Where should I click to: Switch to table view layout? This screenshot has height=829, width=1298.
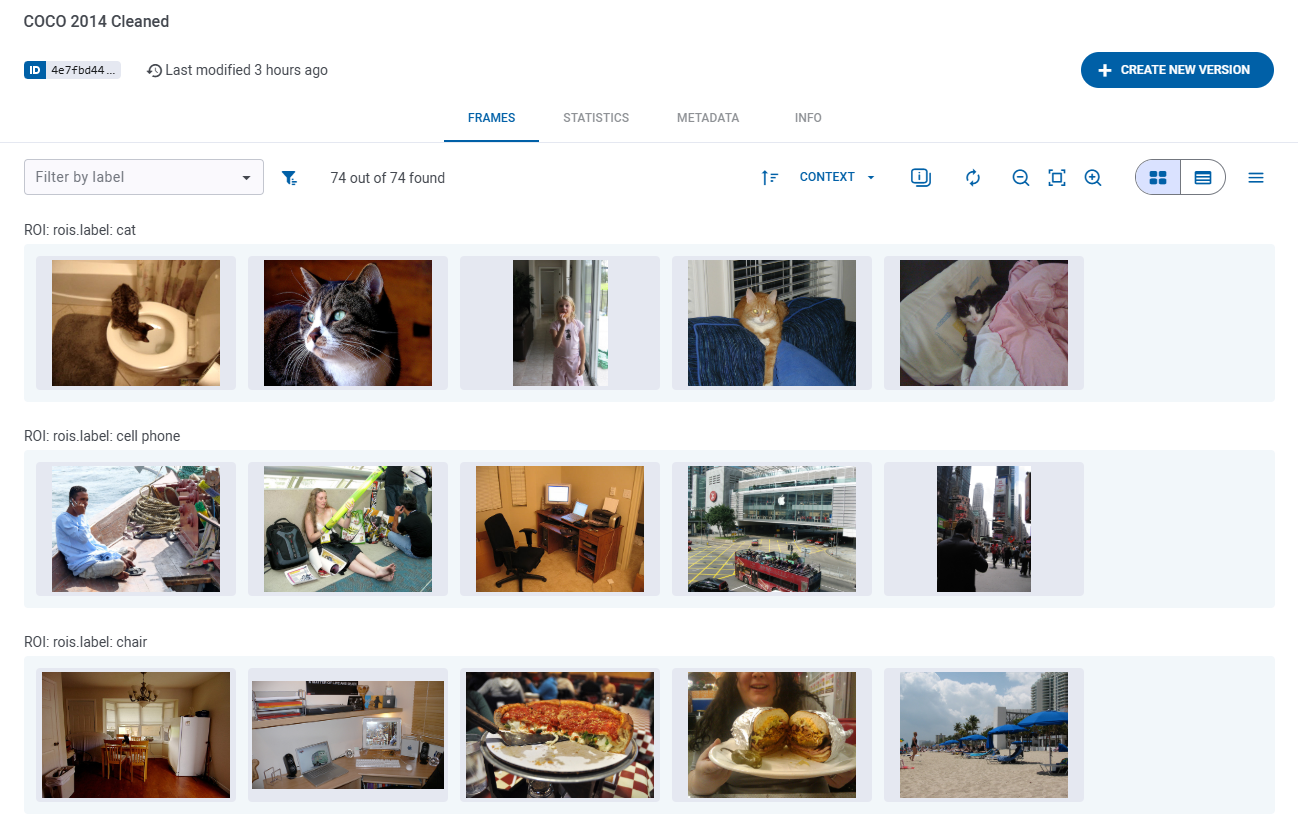(1202, 176)
